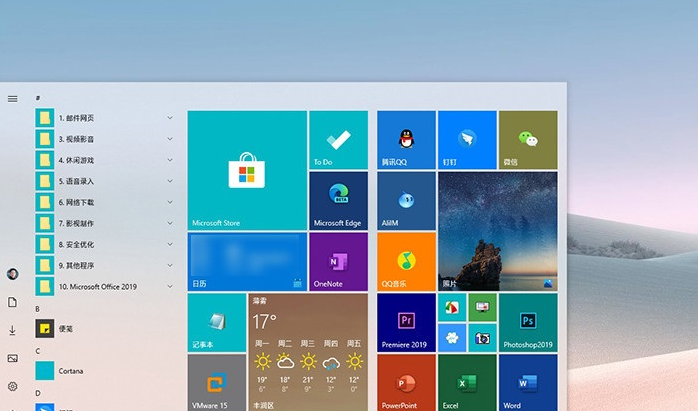The width and height of the screenshot is (698, 411).
Task: Open the small camera snapshot tile
Action: (482, 338)
